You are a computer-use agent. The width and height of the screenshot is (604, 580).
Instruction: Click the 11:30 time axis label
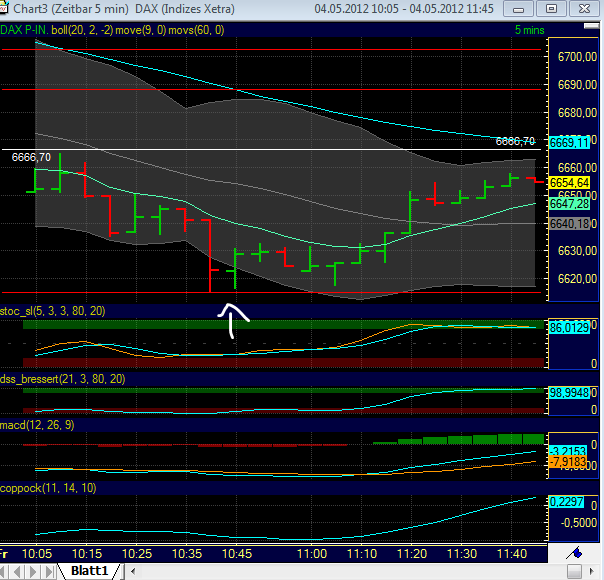coord(462,554)
